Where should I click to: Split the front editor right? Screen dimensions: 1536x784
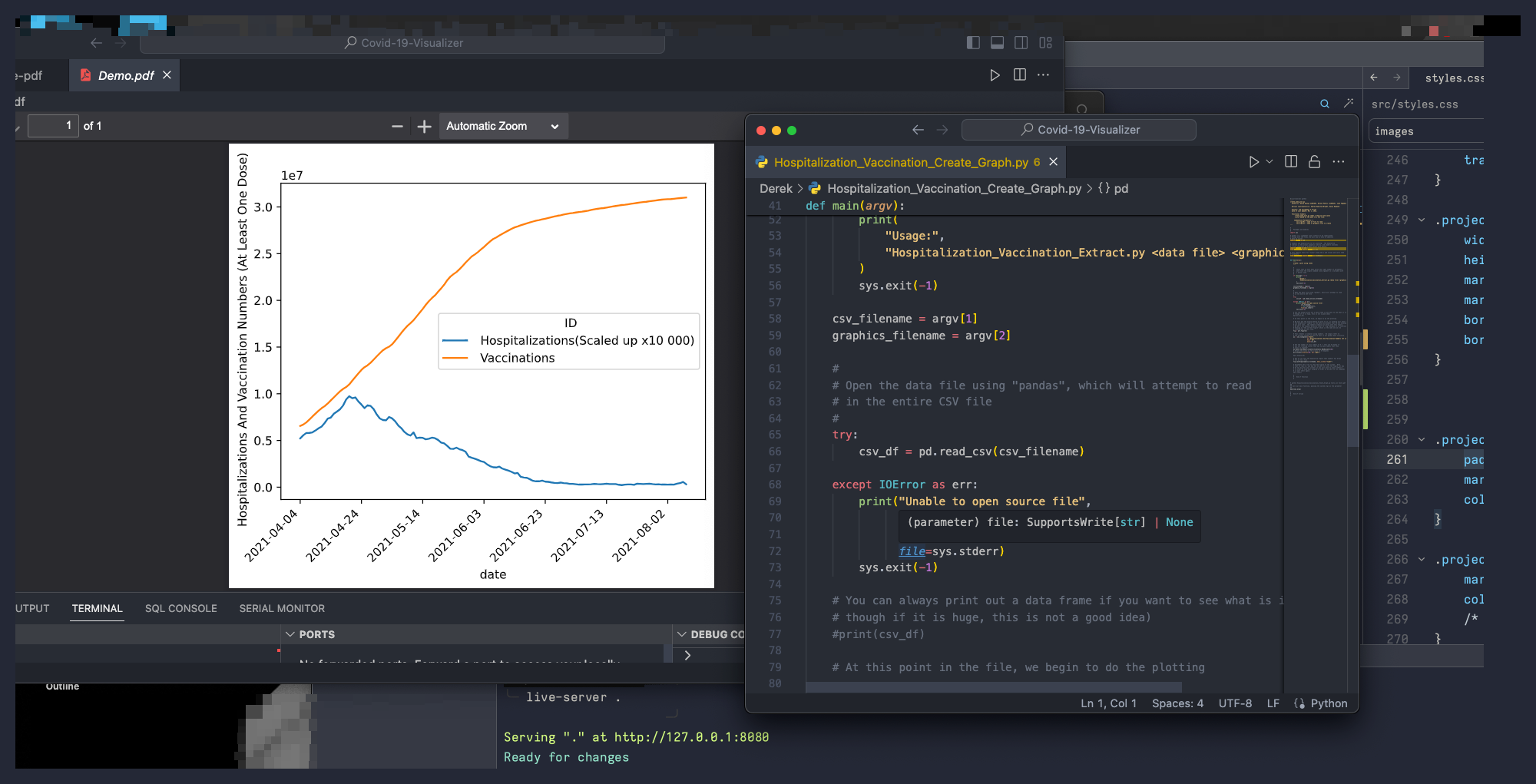click(1291, 162)
